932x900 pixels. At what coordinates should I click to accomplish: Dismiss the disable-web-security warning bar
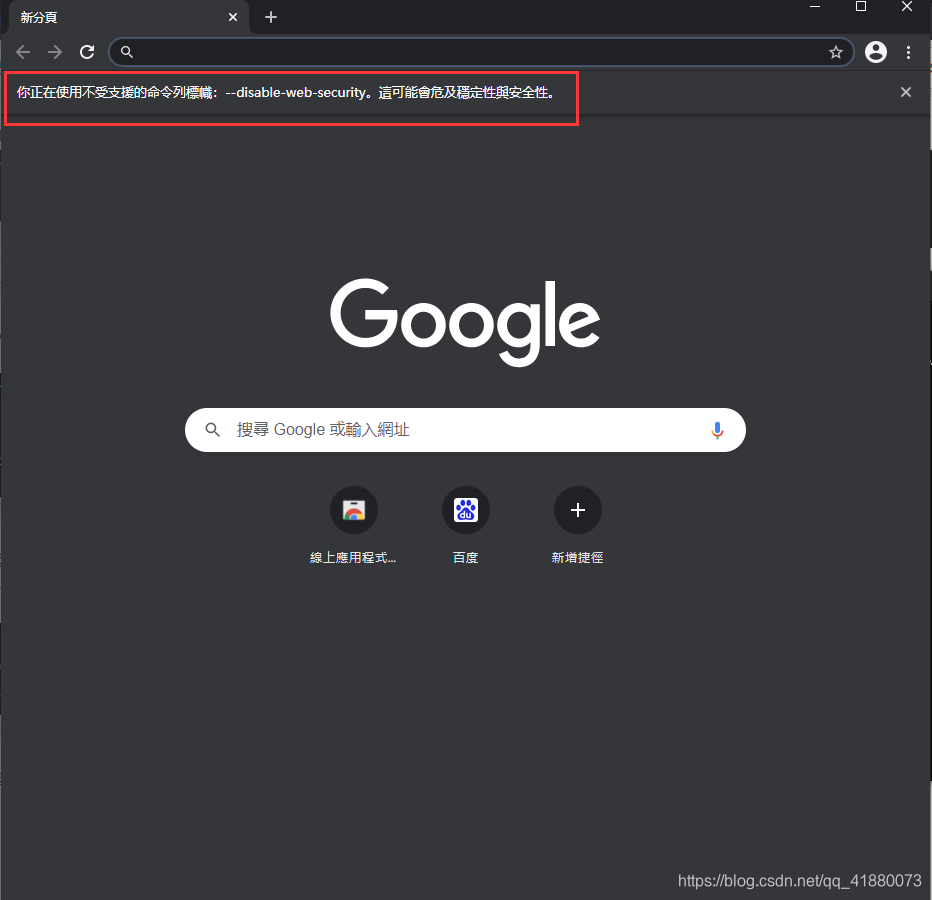click(x=906, y=92)
